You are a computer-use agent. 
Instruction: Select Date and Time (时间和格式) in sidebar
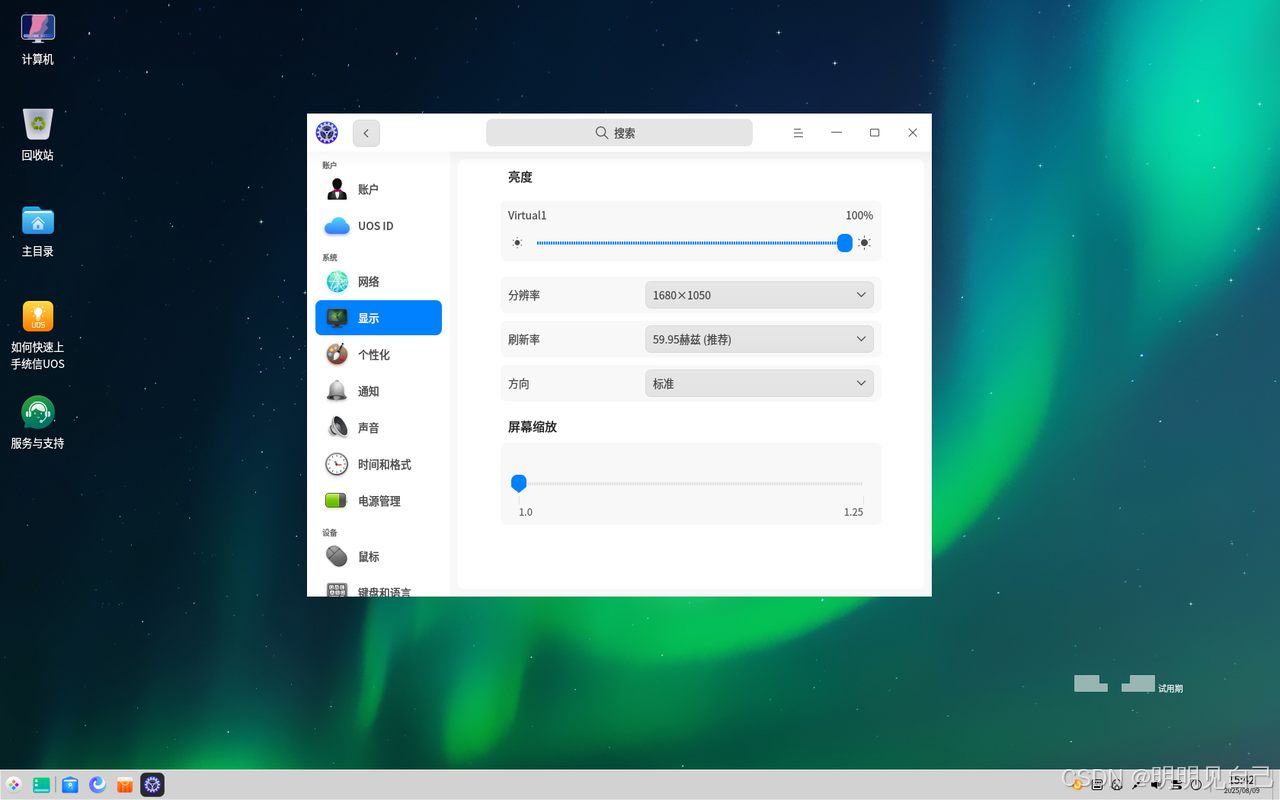coord(378,465)
